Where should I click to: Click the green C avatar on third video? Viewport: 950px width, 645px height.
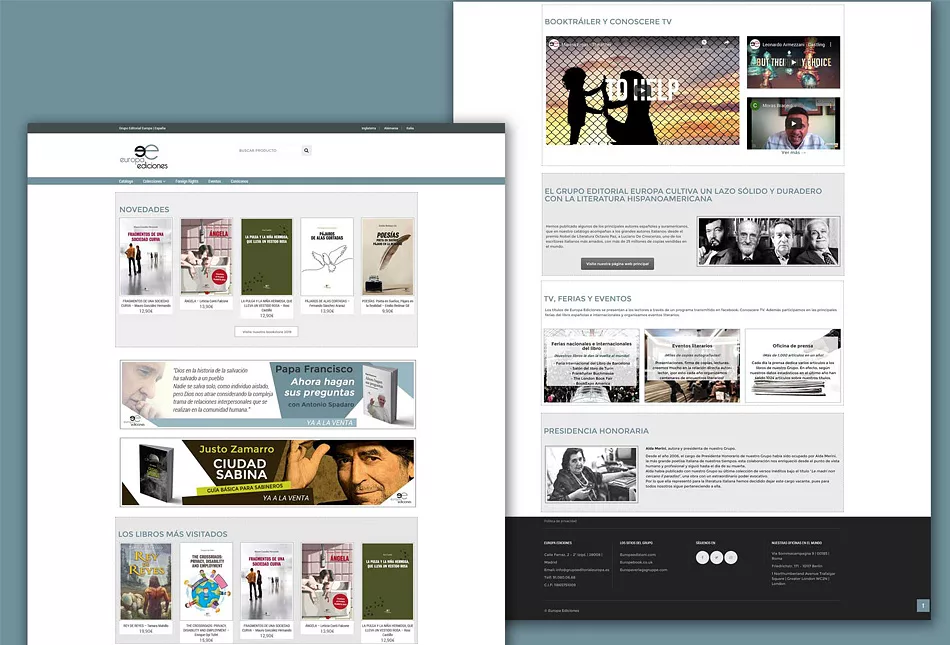755,105
